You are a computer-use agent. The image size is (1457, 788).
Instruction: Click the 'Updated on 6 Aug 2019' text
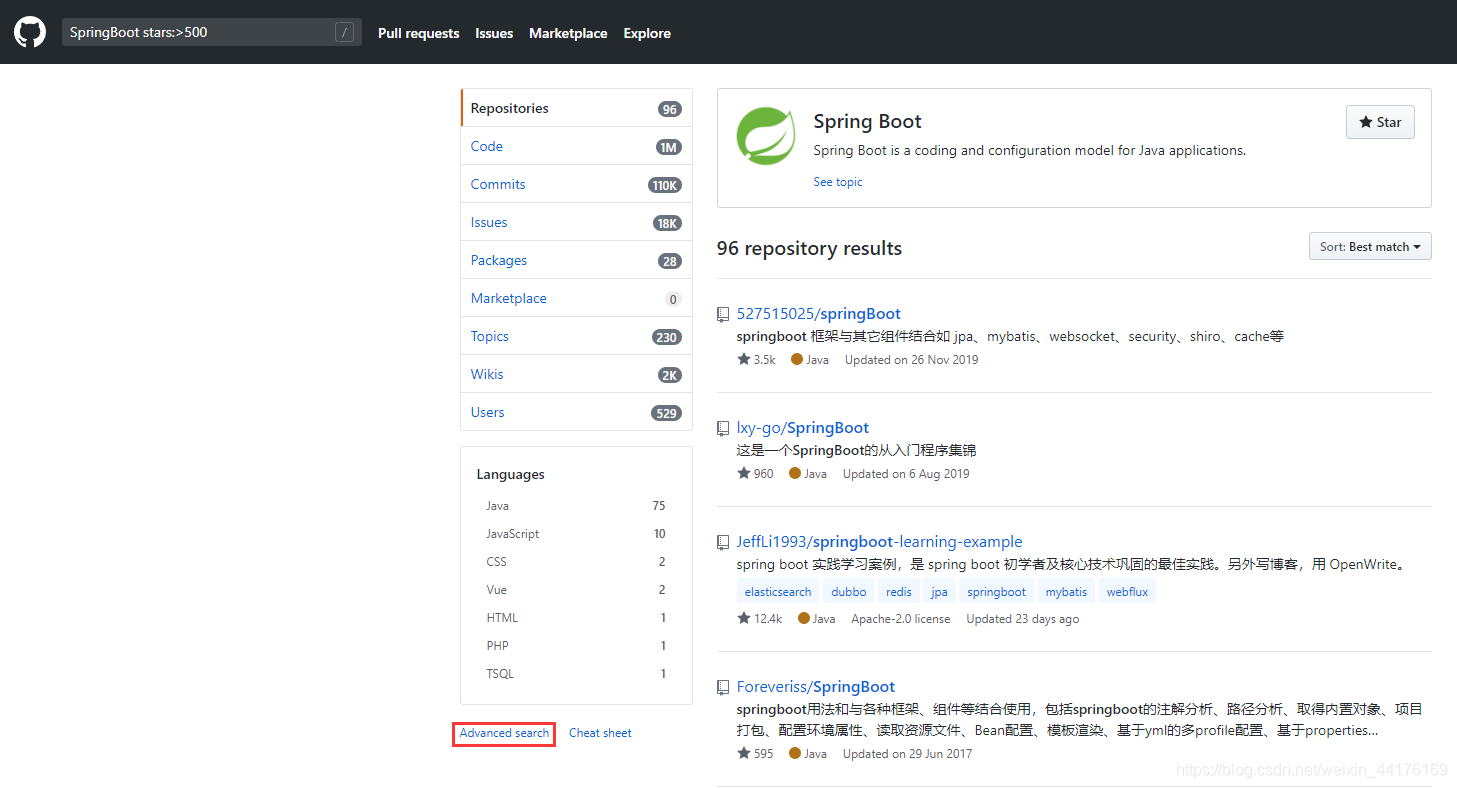point(906,474)
